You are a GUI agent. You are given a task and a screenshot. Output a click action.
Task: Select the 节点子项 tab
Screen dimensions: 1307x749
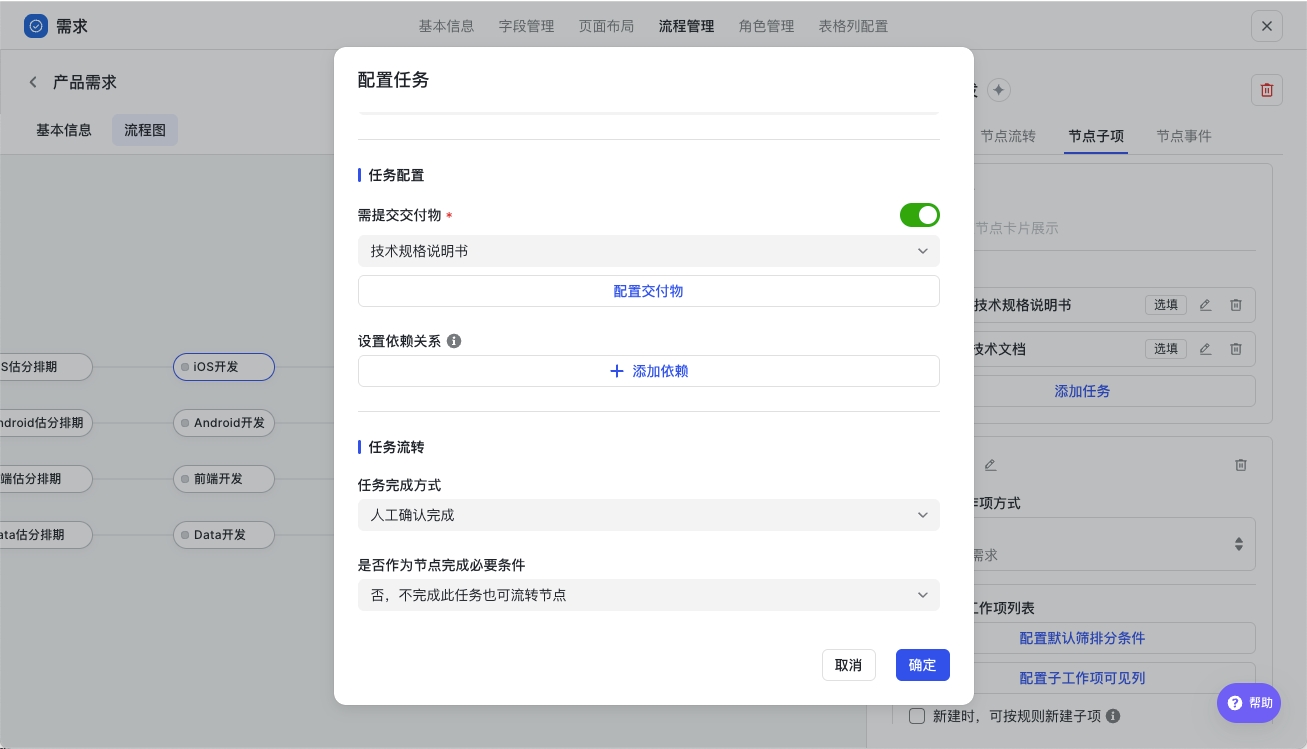pyautogui.click(x=1096, y=136)
